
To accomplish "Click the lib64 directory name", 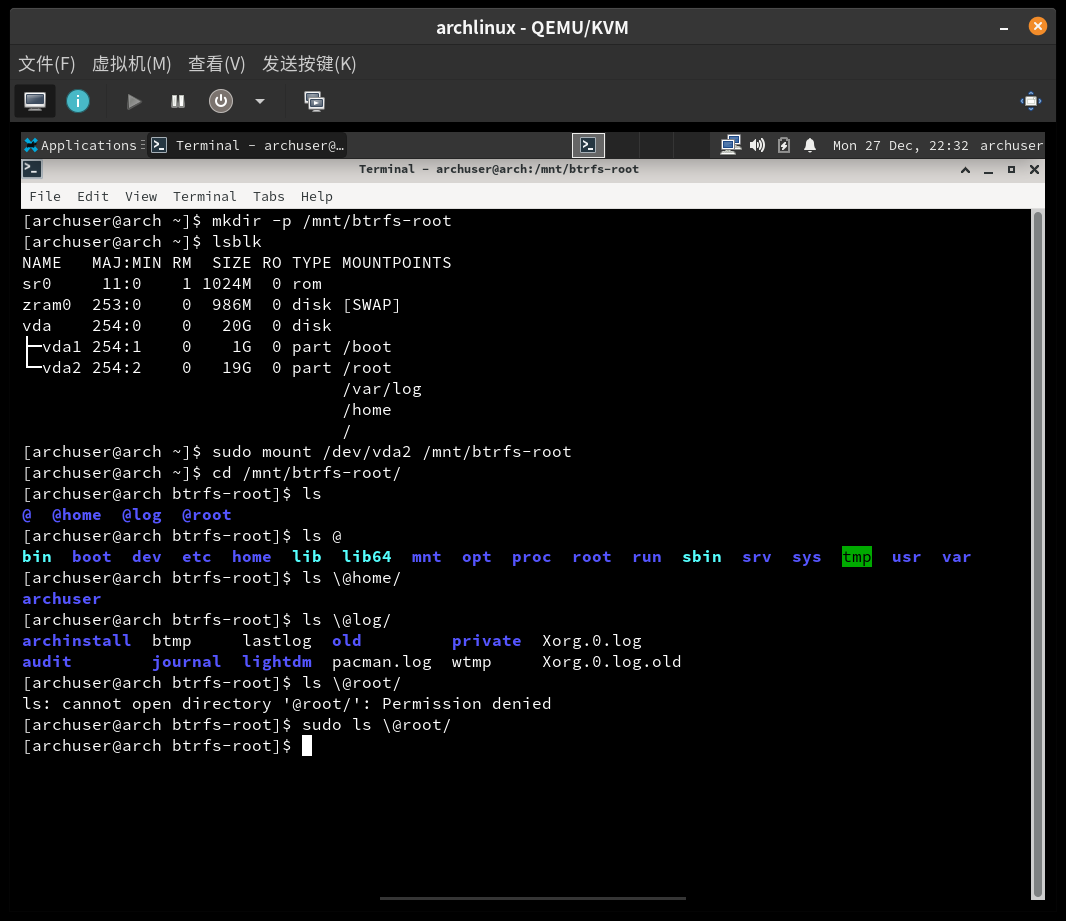I will pos(366,557).
